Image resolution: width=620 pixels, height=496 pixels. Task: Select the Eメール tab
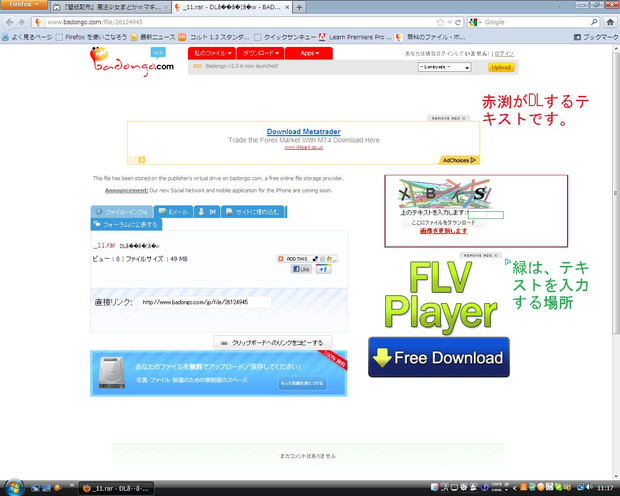pos(174,212)
